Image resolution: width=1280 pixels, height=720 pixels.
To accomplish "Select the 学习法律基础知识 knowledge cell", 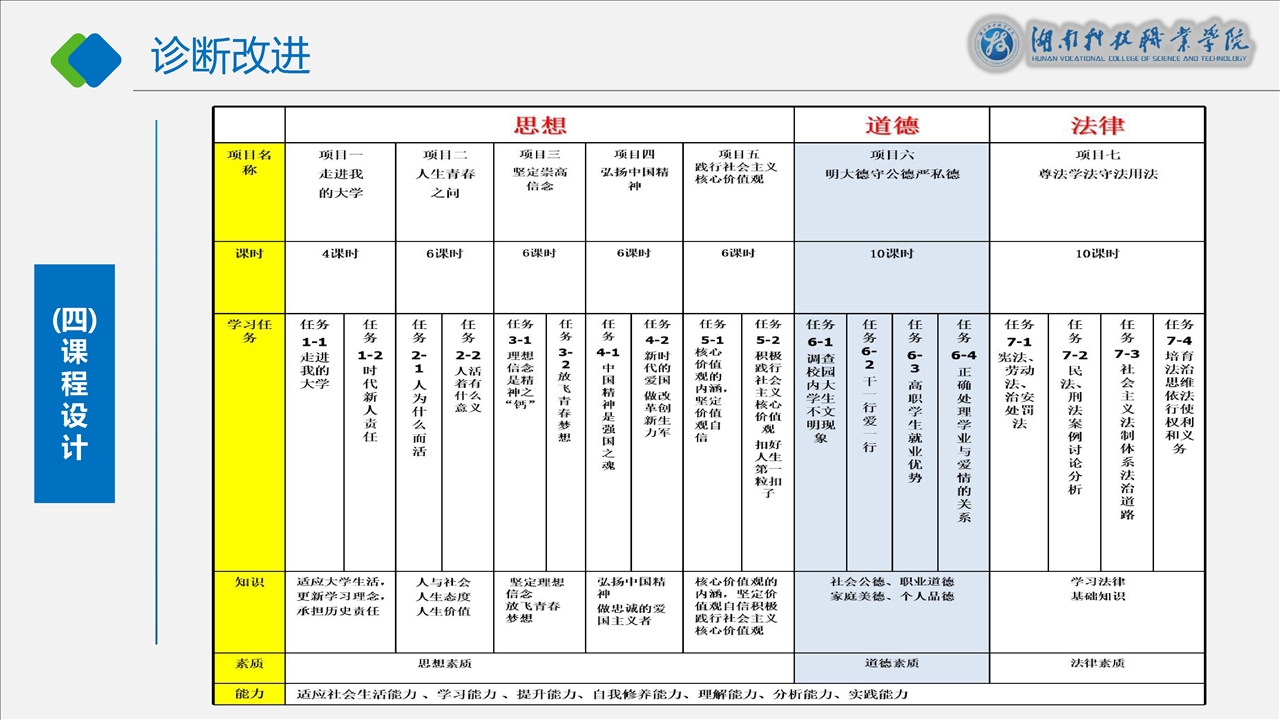I will pyautogui.click(x=1097, y=589).
